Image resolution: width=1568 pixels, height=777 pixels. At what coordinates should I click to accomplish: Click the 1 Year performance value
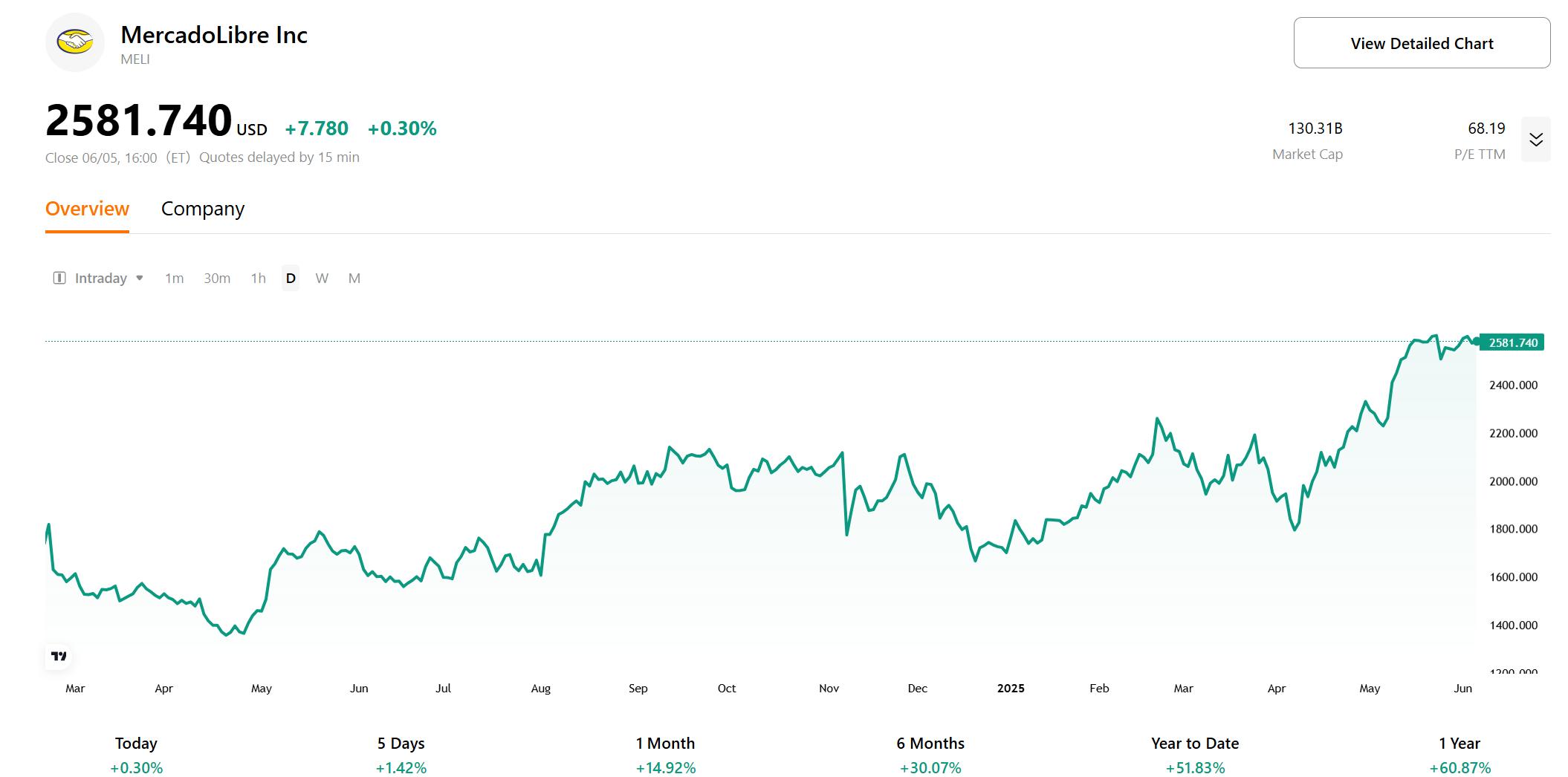point(1460,767)
